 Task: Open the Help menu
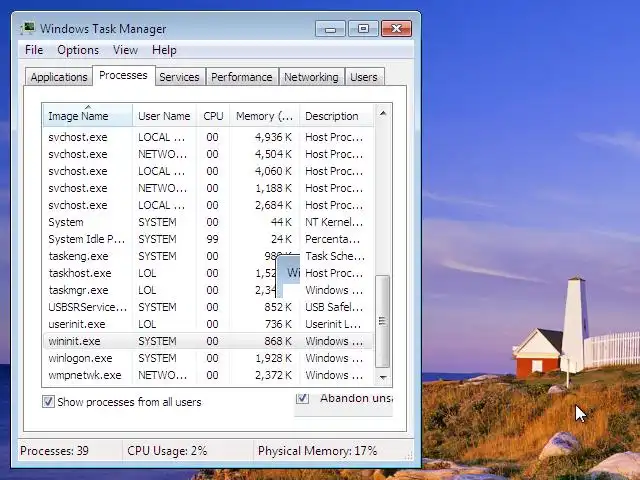coord(164,50)
